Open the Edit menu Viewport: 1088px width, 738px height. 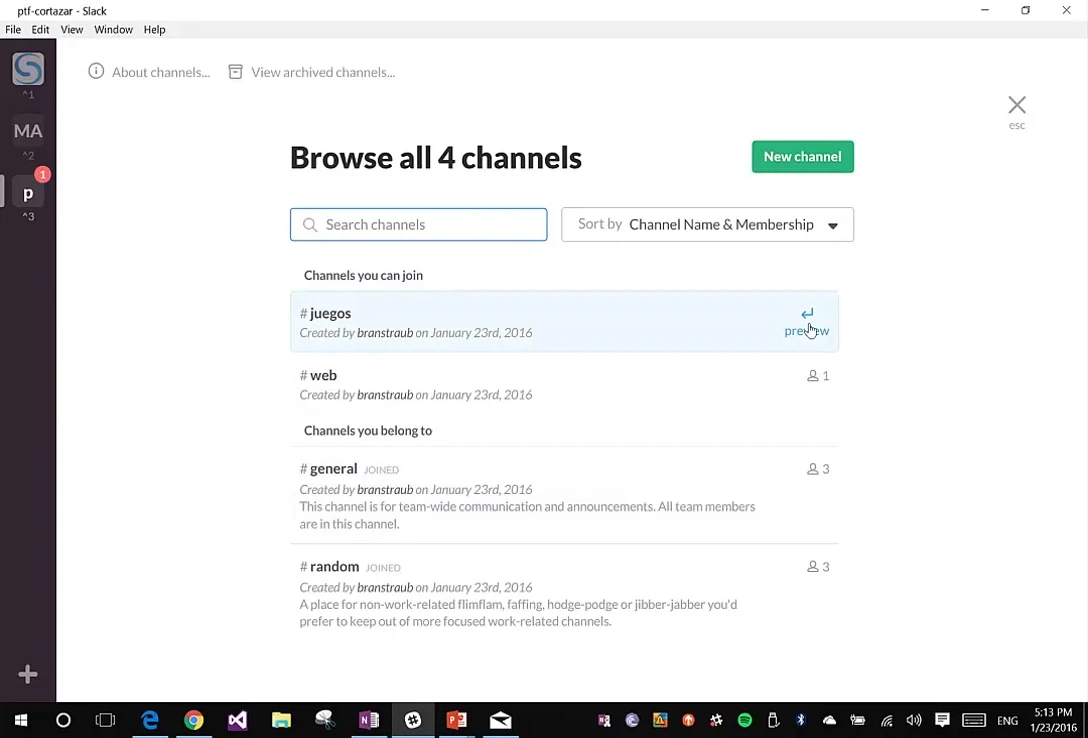coord(40,30)
